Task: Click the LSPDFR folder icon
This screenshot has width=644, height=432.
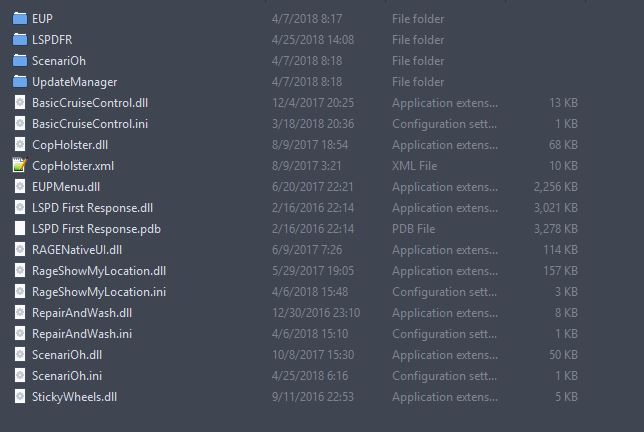Action: (x=19, y=39)
